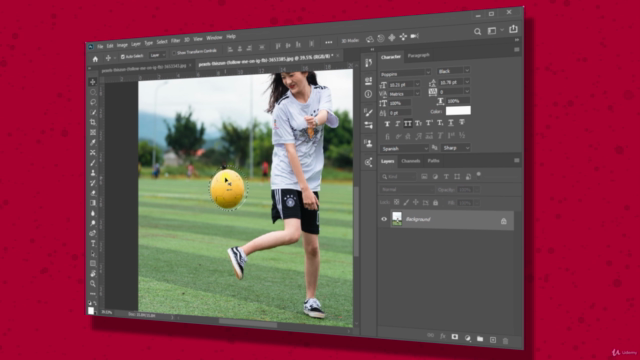This screenshot has height=360, width=640.
Task: Open the Sharp anti-aliasing dropdown
Action: pos(456,147)
